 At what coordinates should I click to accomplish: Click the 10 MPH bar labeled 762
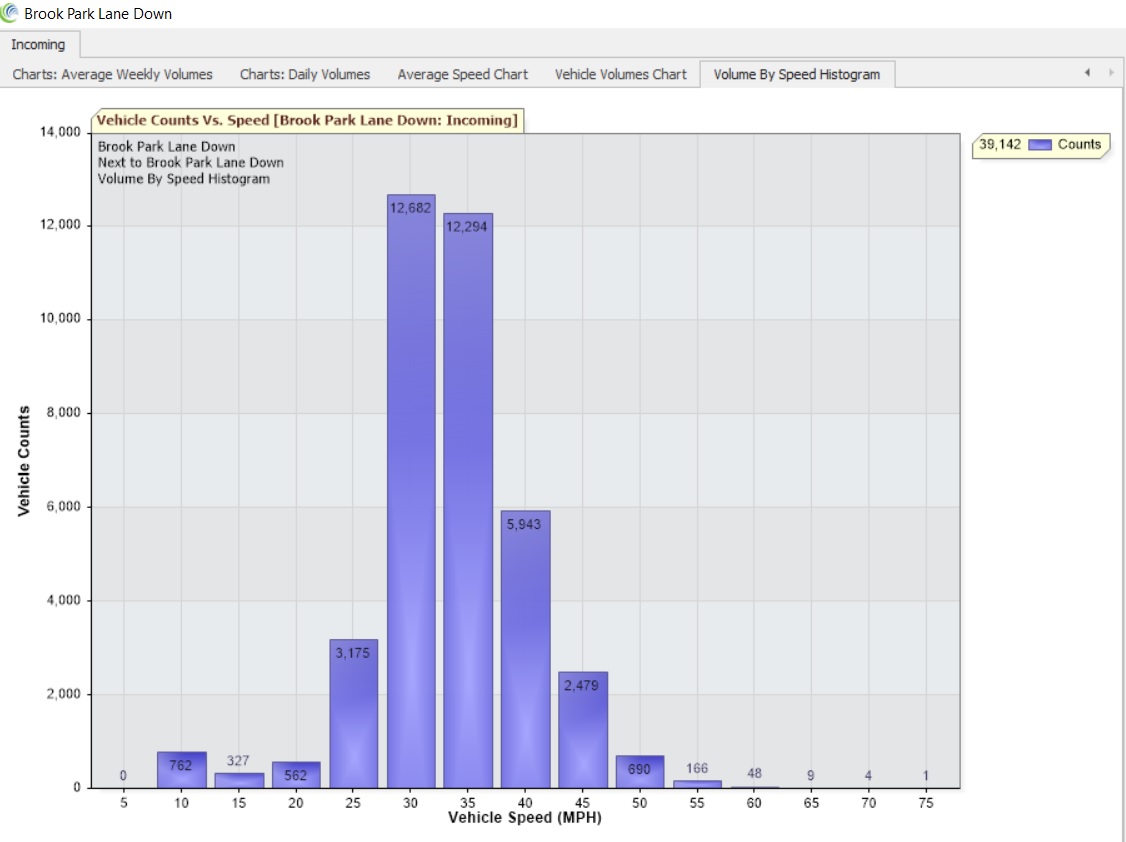[182, 770]
